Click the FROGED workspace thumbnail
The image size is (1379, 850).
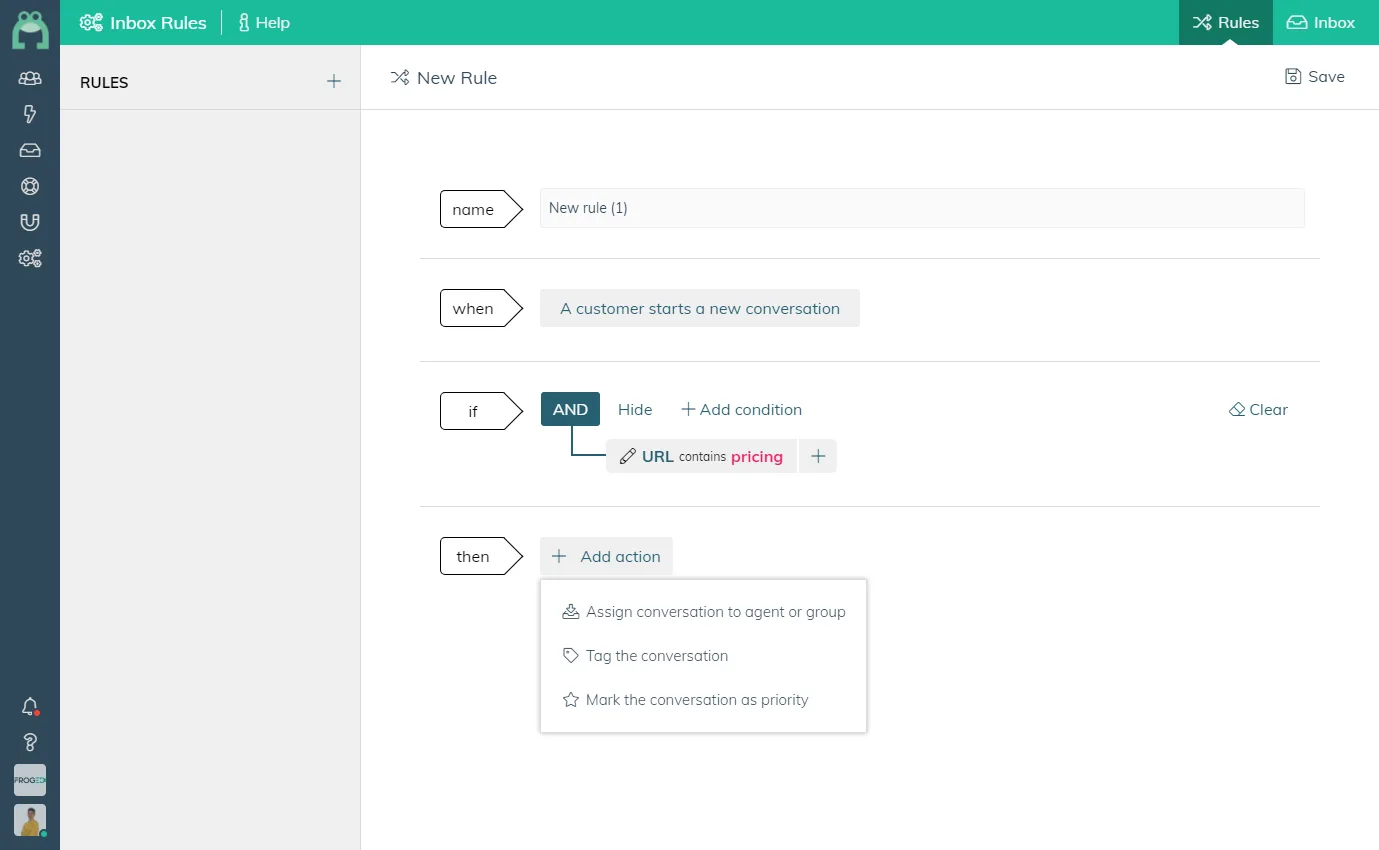(x=30, y=780)
